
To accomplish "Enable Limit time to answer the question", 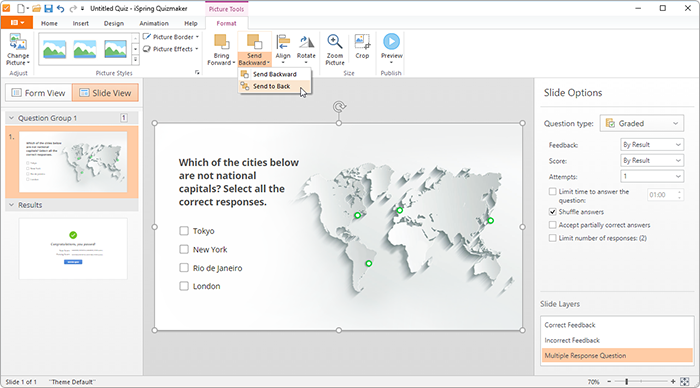I will [x=553, y=192].
